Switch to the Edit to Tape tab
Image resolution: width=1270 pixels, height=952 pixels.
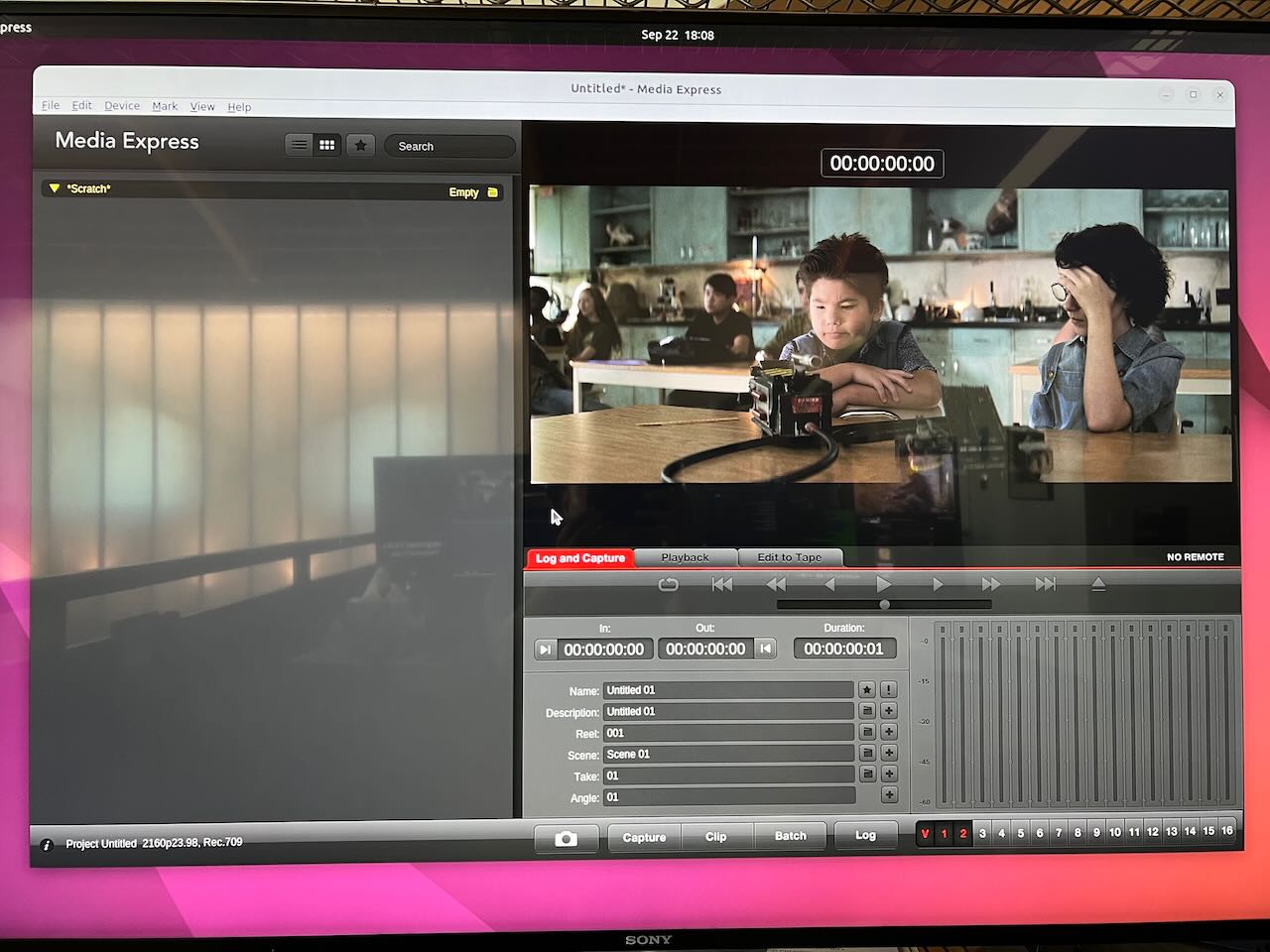click(790, 557)
